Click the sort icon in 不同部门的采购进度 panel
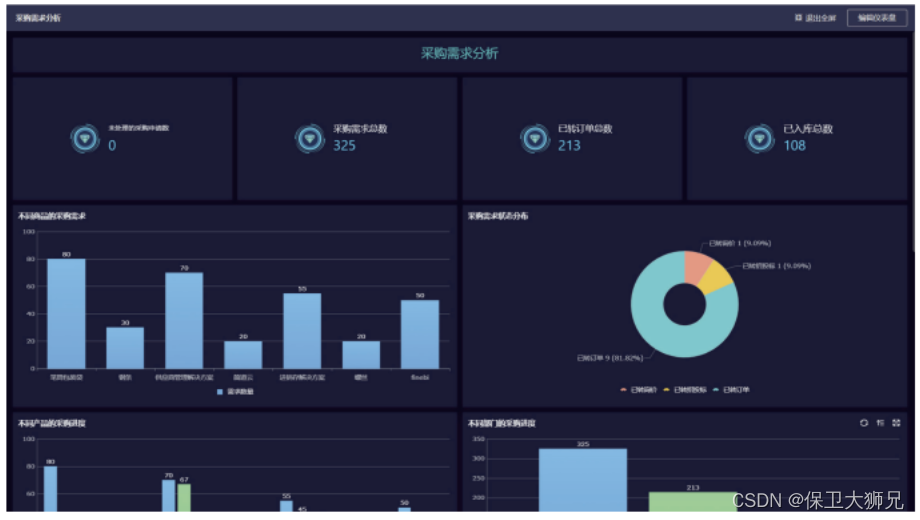The height and width of the screenshot is (520, 920). pos(880,423)
